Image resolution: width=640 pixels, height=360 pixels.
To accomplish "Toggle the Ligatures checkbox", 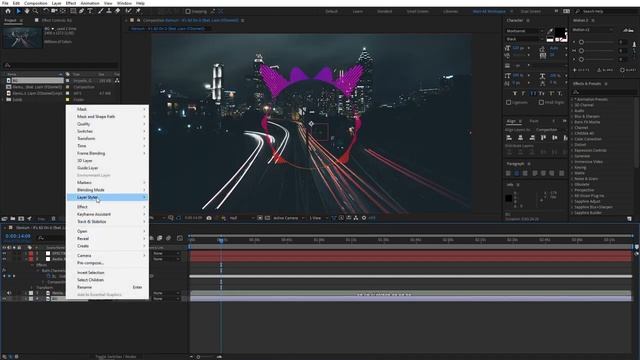I will pyautogui.click(x=509, y=102).
